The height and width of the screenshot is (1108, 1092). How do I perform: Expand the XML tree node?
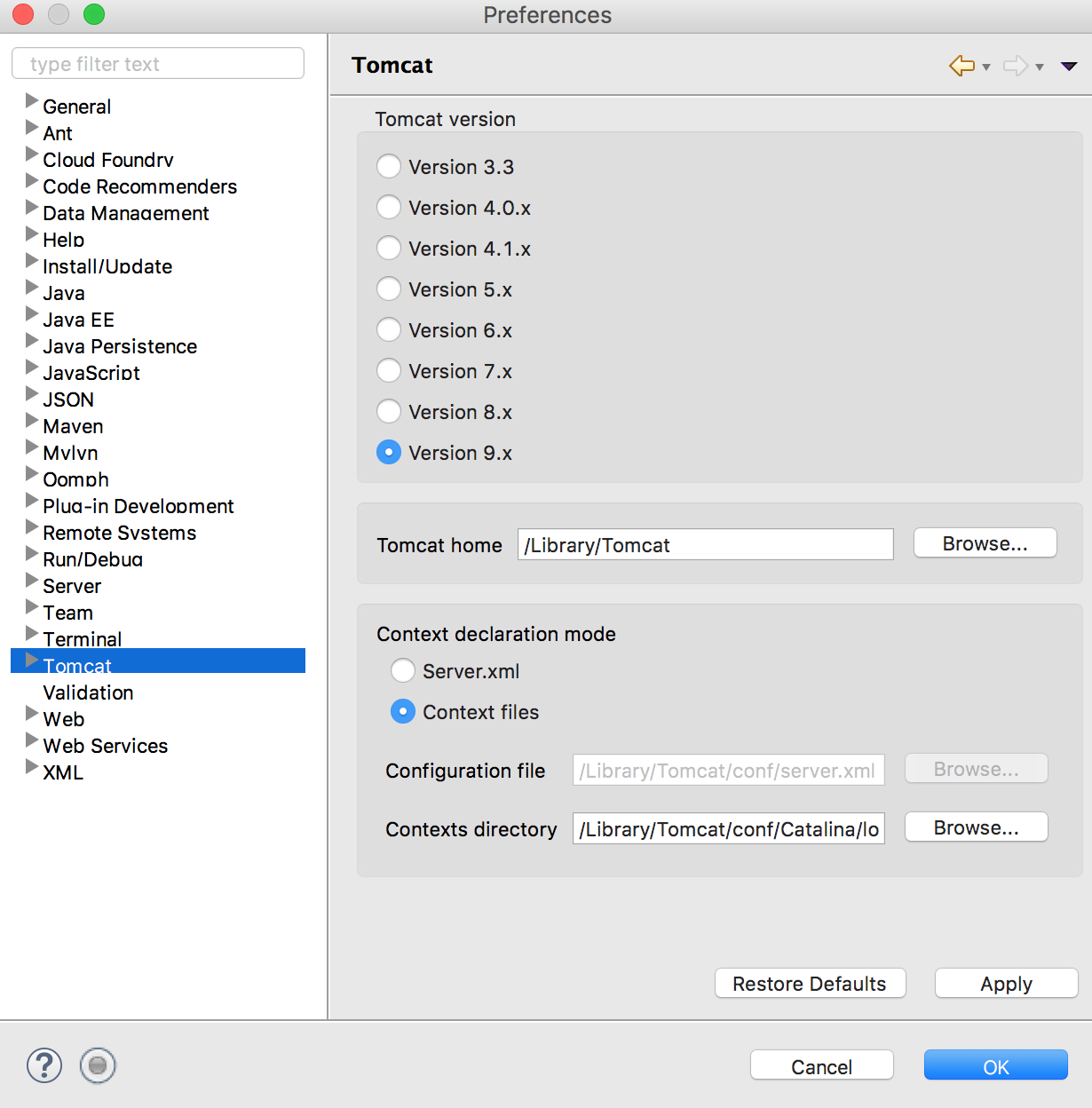(x=32, y=766)
